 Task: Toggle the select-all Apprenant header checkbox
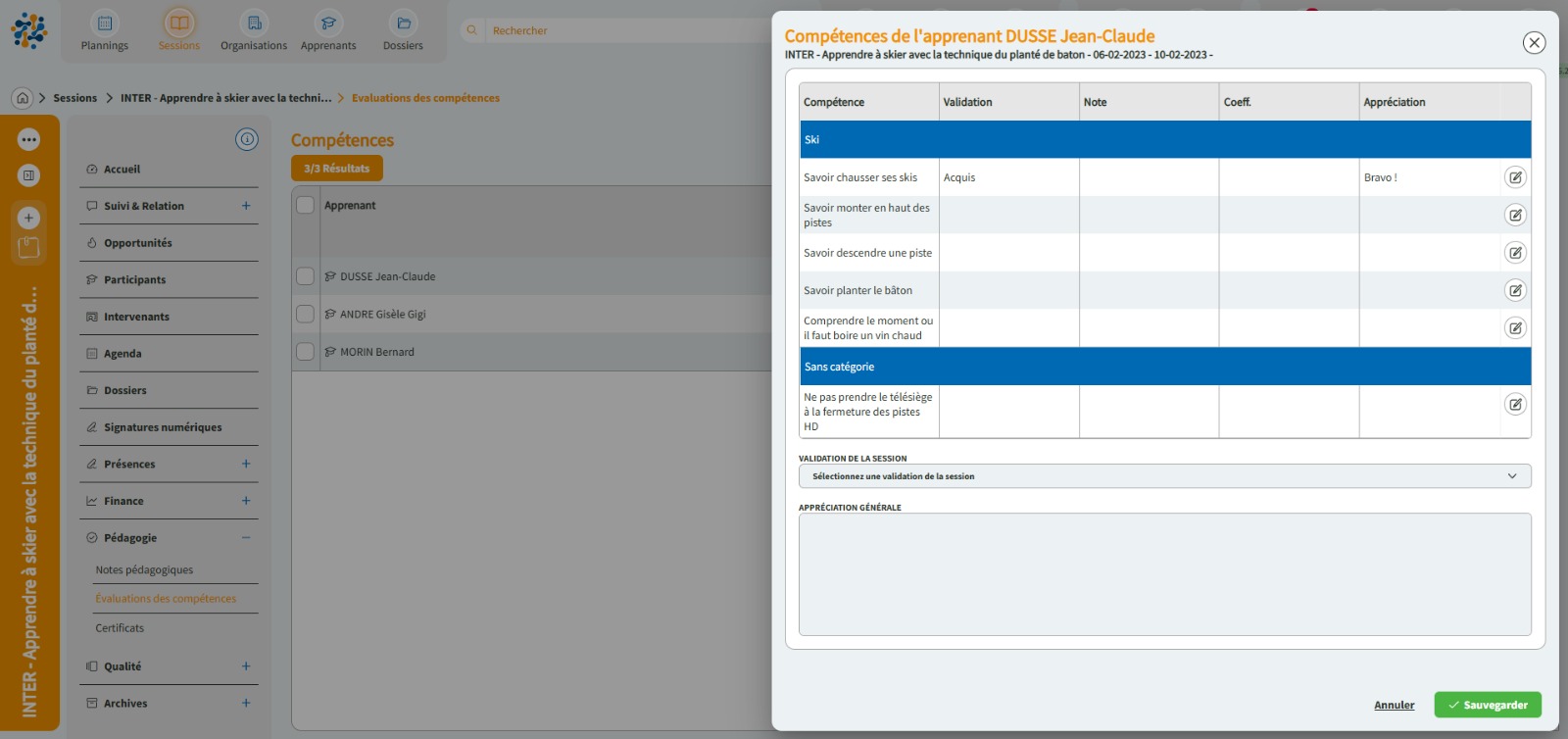coord(306,205)
